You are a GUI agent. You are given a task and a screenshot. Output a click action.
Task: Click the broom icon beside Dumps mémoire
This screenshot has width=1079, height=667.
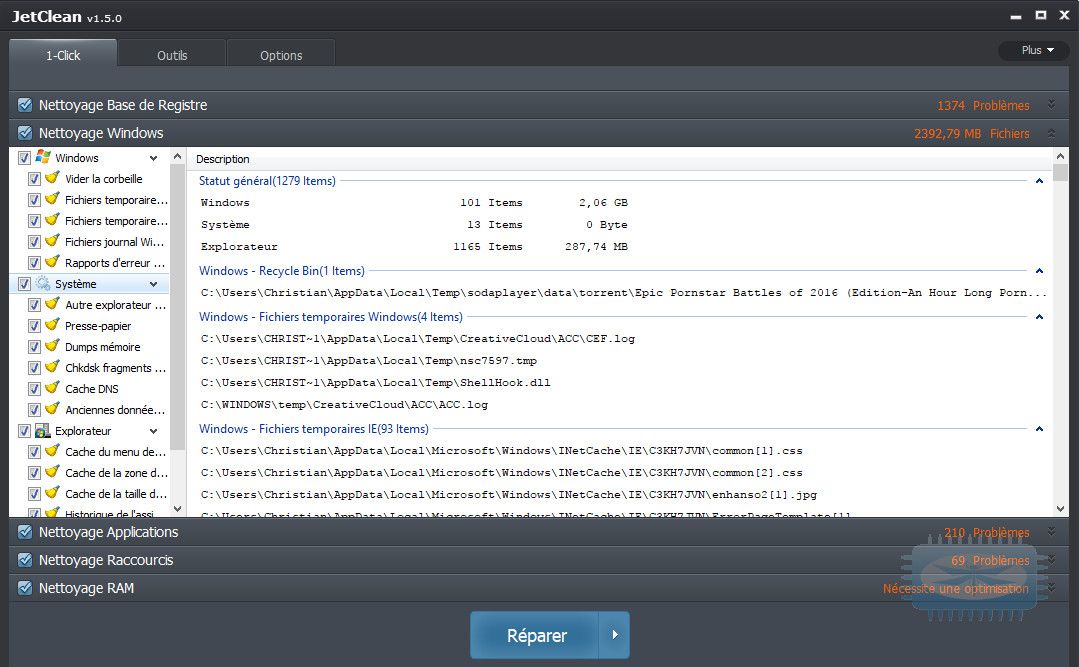pyautogui.click(x=52, y=346)
